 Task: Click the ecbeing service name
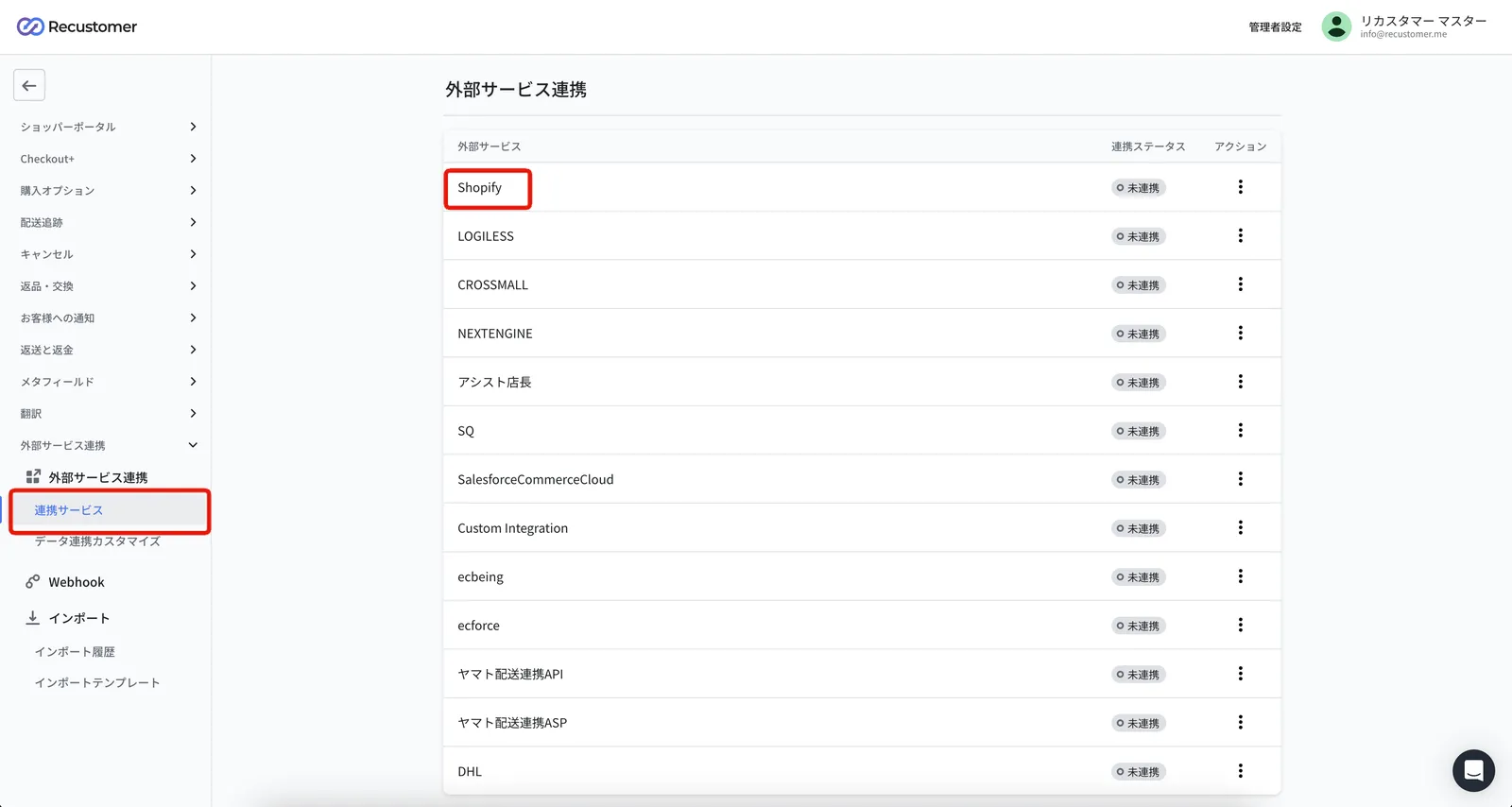click(x=480, y=576)
